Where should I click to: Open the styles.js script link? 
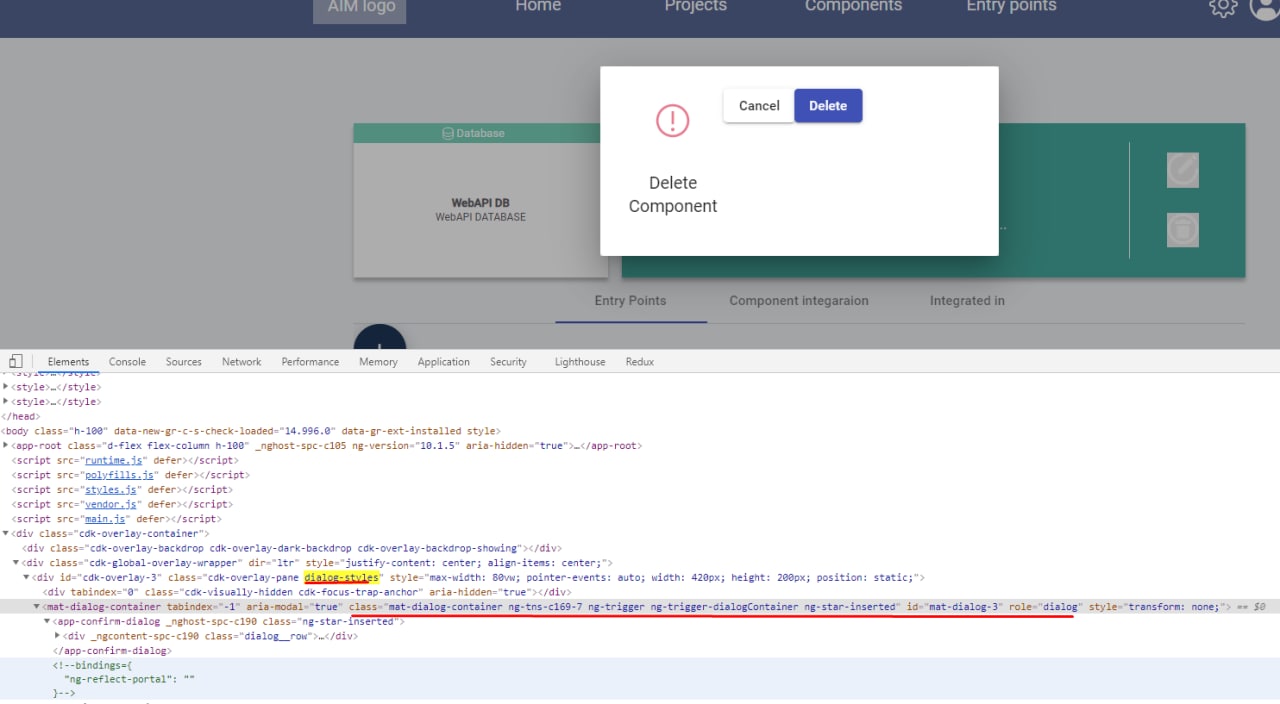click(x=111, y=490)
